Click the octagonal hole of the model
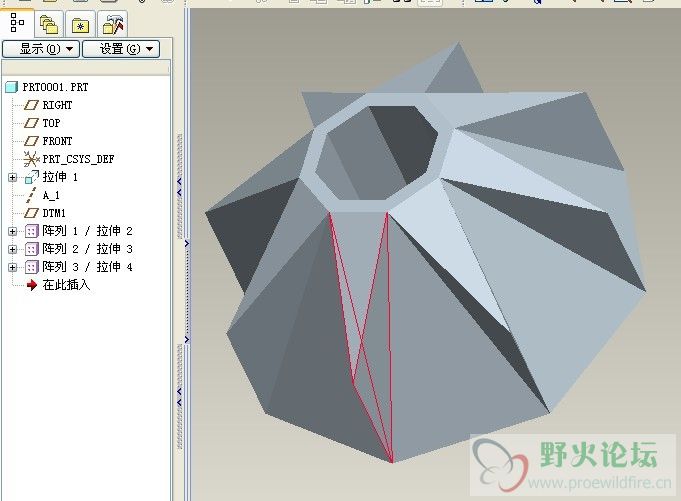Image resolution: width=681 pixels, height=501 pixels. click(x=377, y=153)
